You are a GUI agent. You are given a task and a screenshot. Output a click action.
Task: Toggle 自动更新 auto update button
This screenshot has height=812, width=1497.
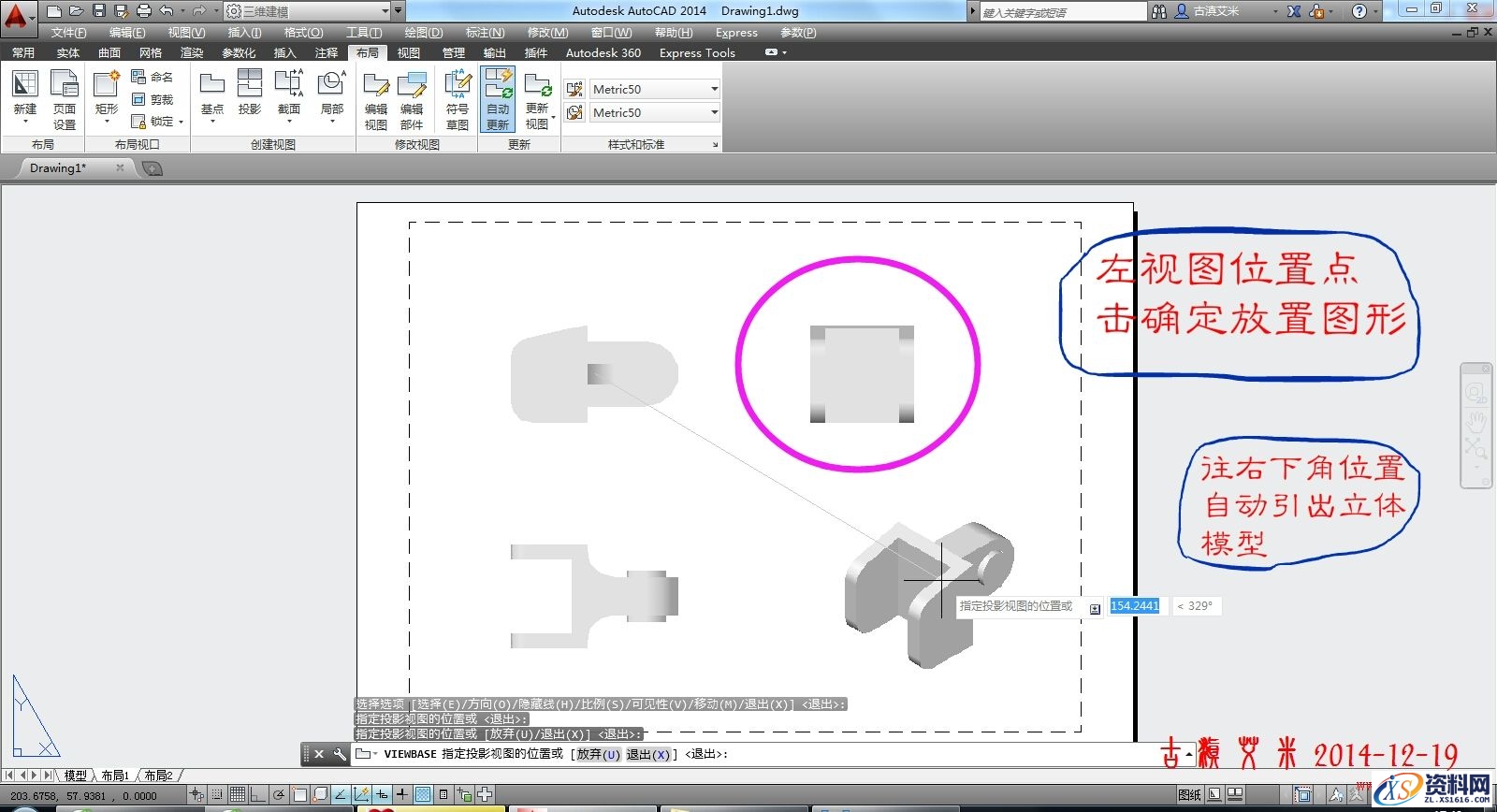[498, 98]
